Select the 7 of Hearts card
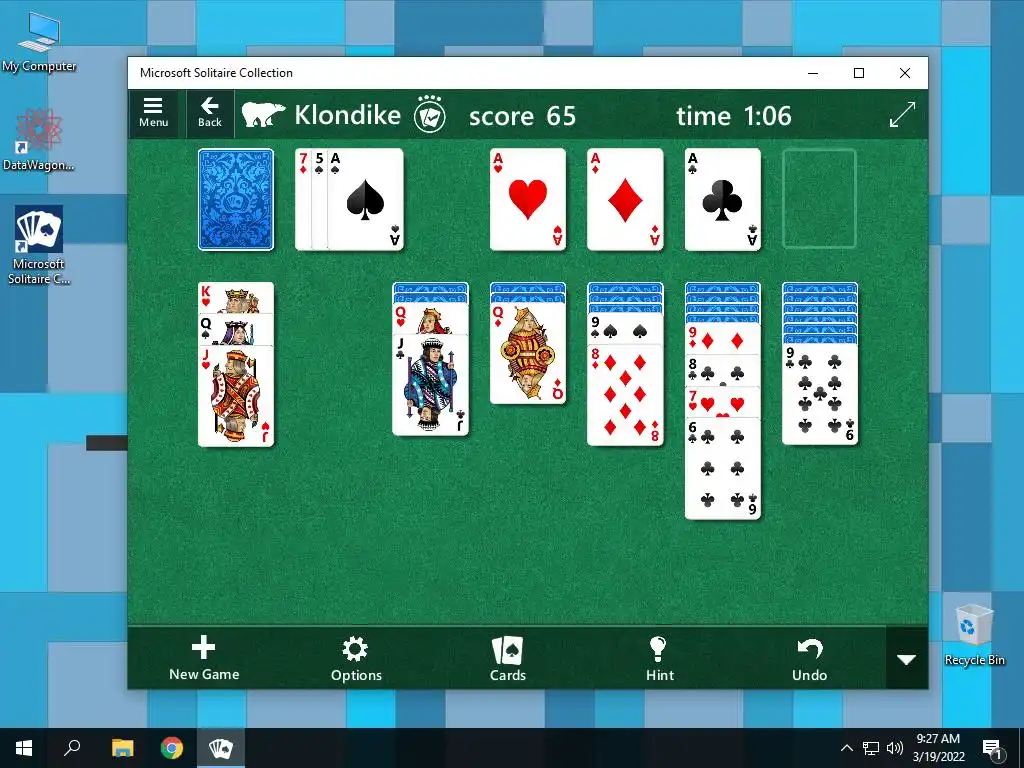 point(722,402)
